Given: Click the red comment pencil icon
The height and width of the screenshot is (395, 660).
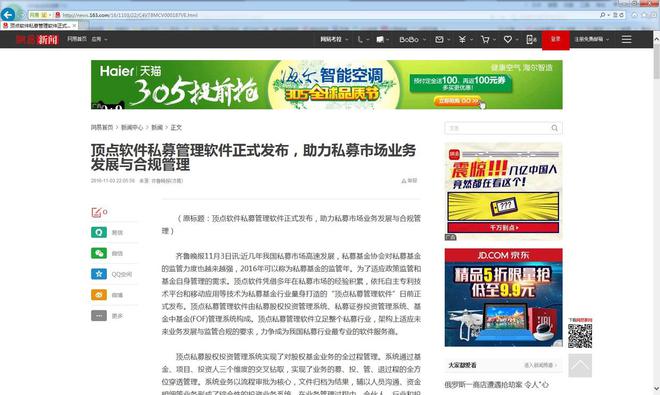Looking at the screenshot, I should [97, 212].
